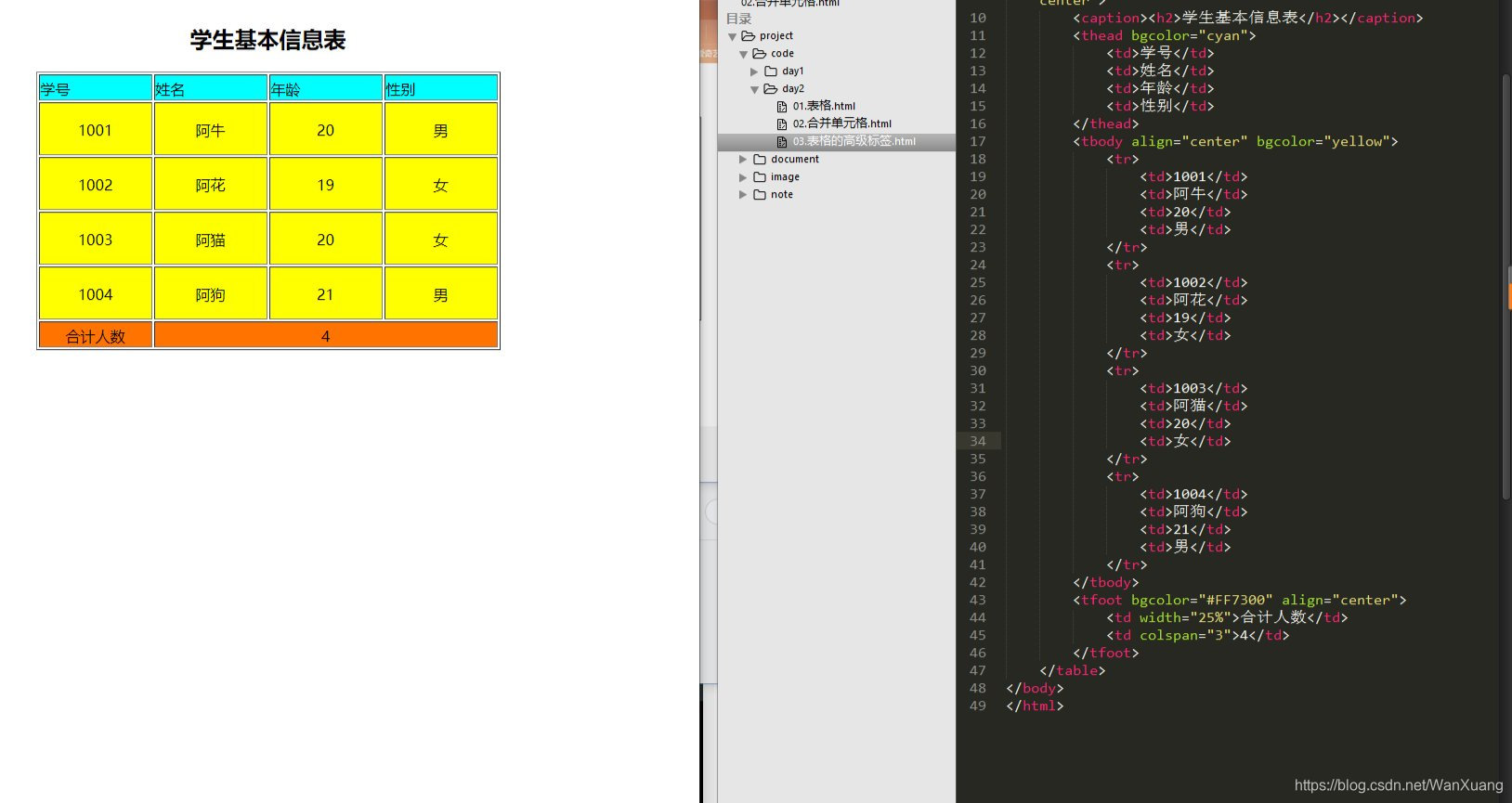Click the 年龄 header cell
The width and height of the screenshot is (1512, 803).
pos(326,88)
